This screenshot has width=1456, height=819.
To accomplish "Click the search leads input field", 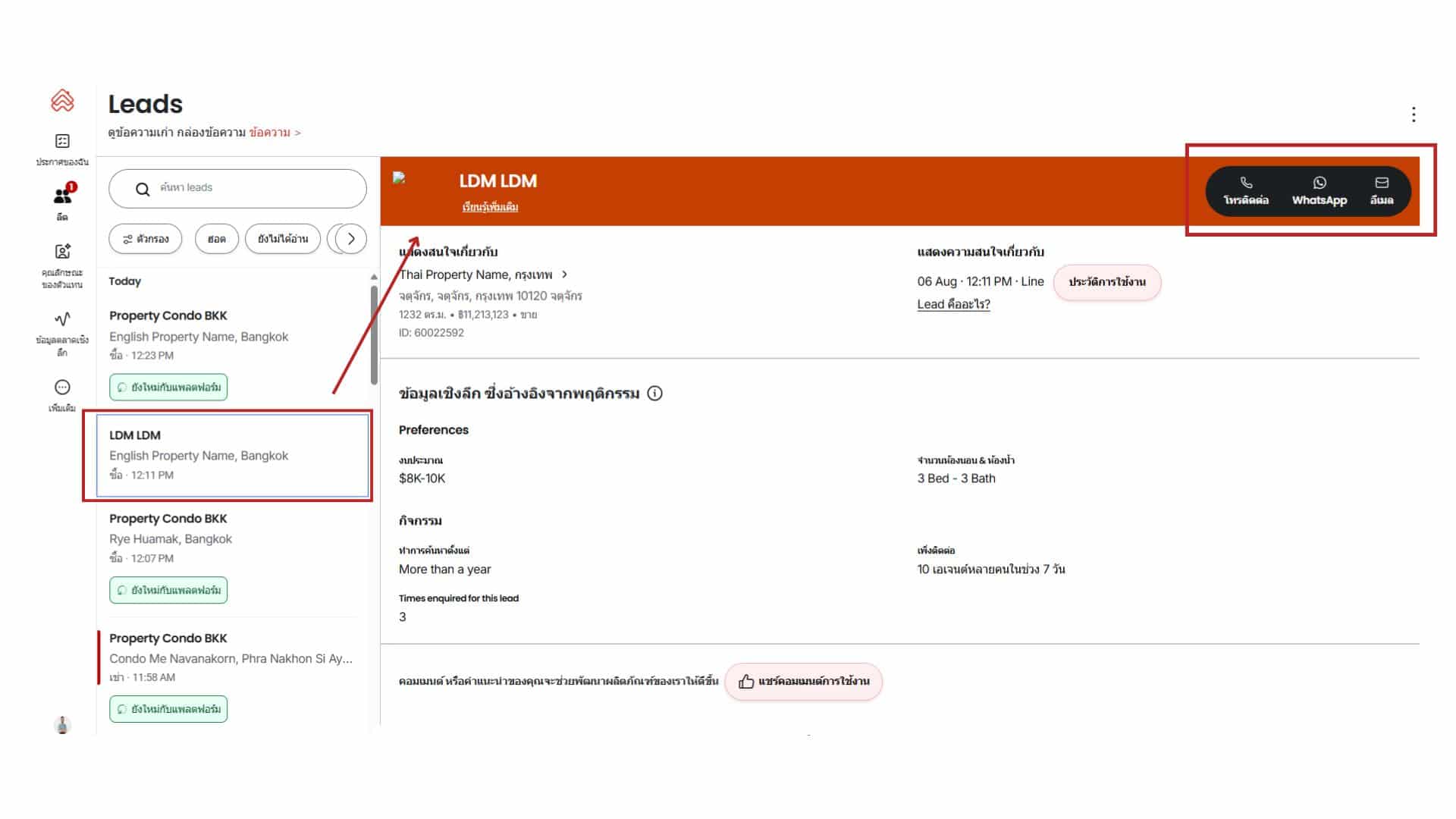I will pyautogui.click(x=237, y=188).
